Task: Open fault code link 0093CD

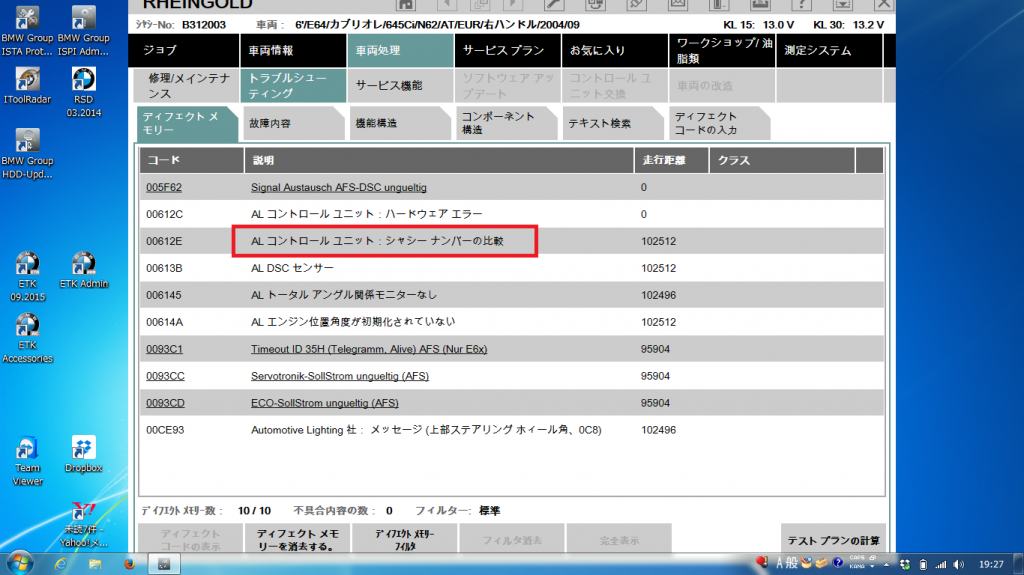Action: pos(165,403)
